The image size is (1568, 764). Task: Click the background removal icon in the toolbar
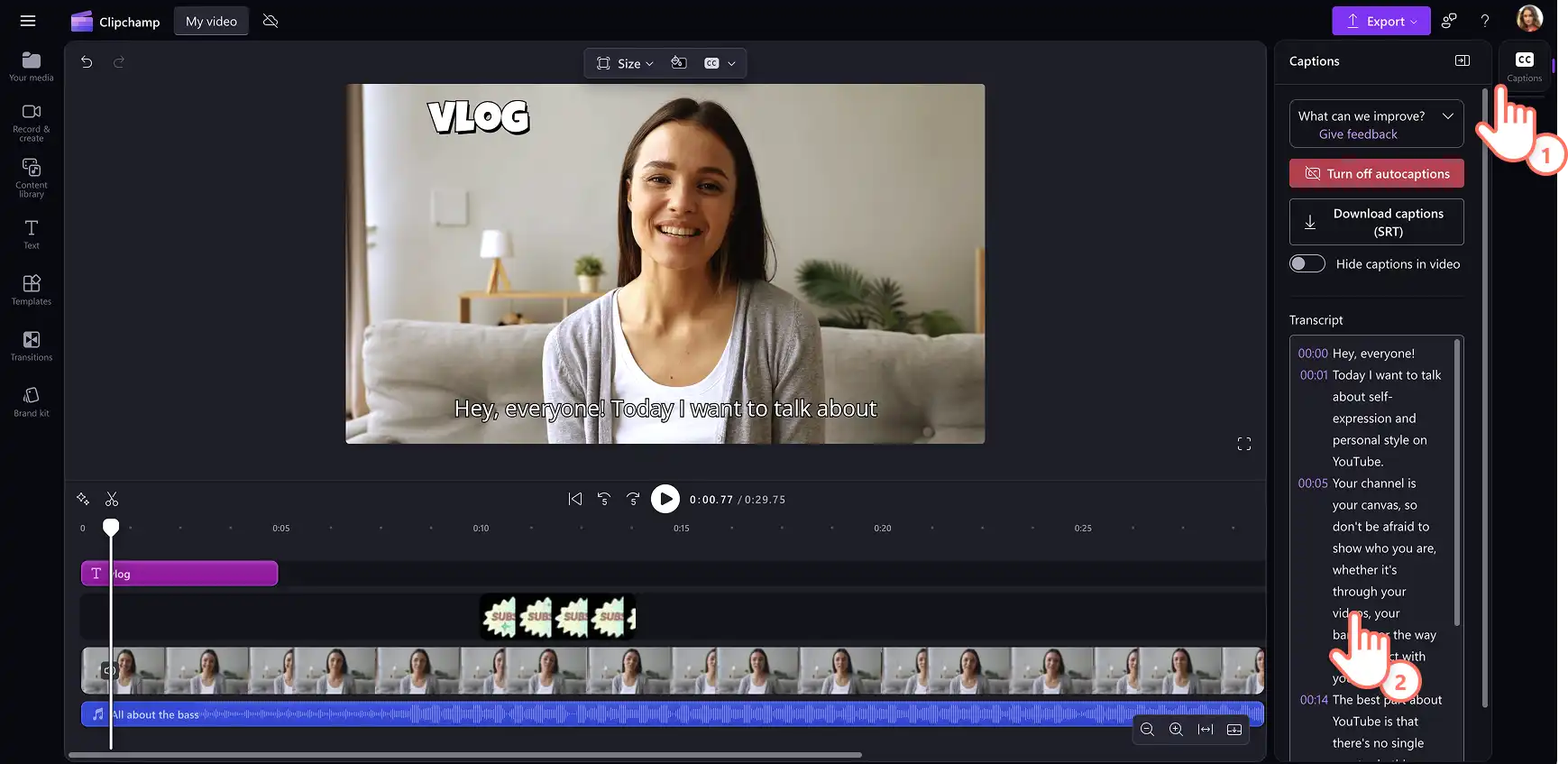tap(679, 63)
